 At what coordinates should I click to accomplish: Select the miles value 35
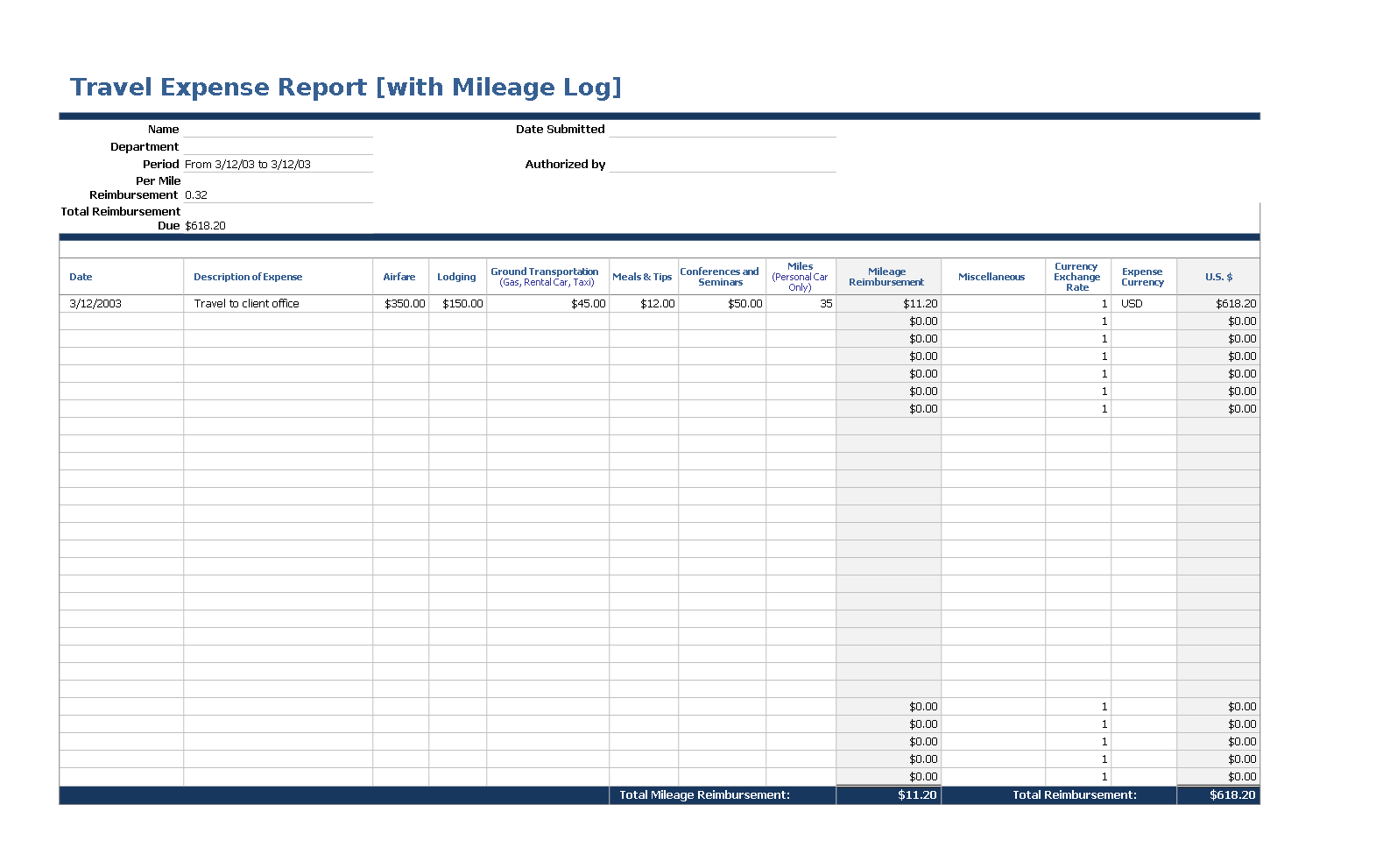801,304
